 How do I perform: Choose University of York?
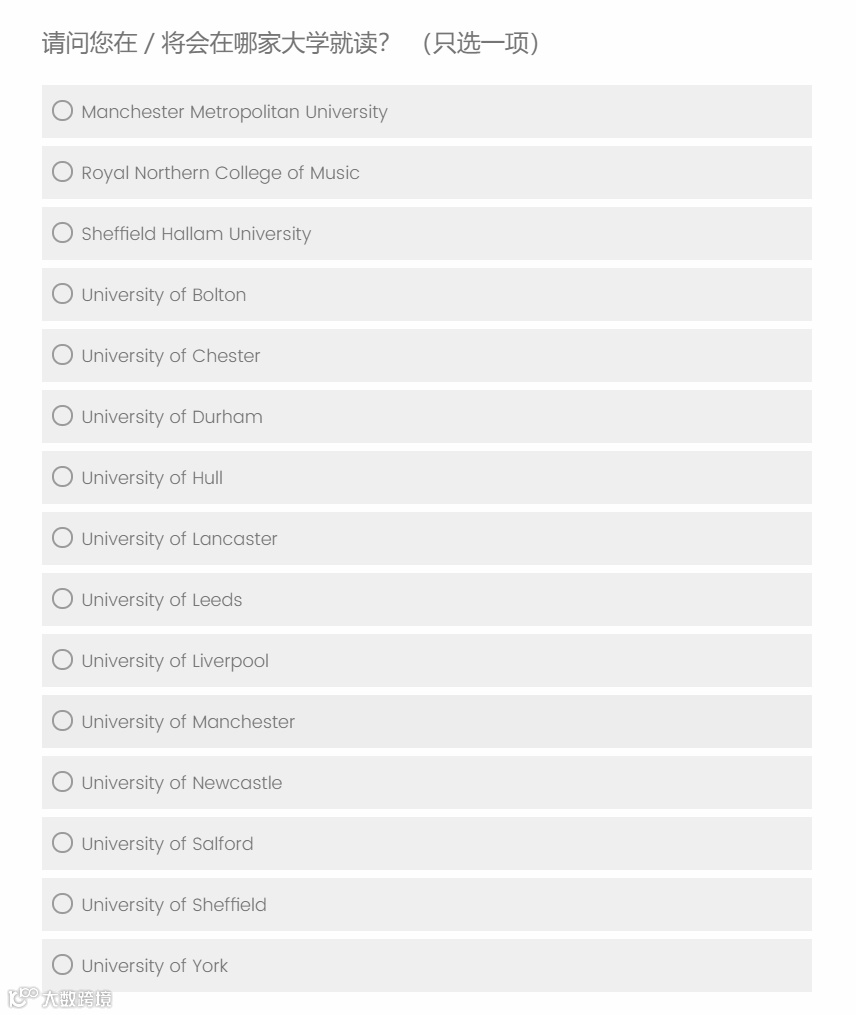pyautogui.click(x=63, y=965)
